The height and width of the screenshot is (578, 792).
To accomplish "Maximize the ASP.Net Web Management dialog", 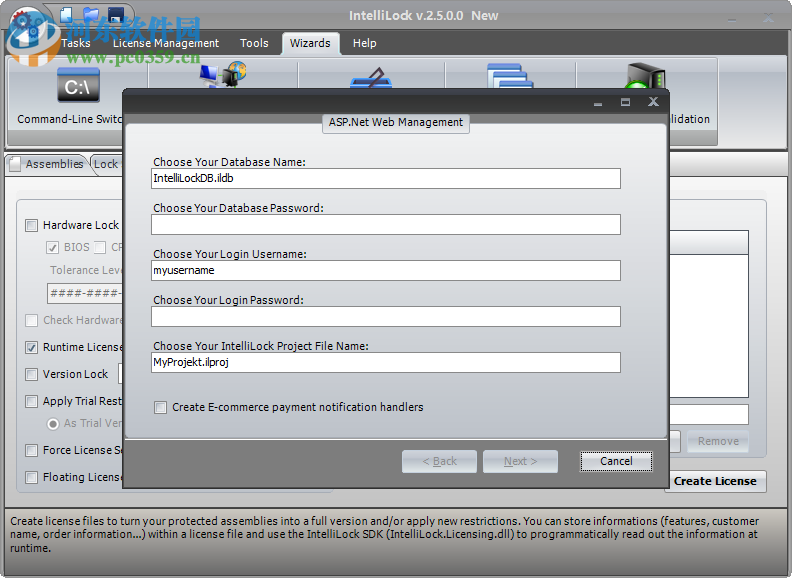I will pos(625,102).
